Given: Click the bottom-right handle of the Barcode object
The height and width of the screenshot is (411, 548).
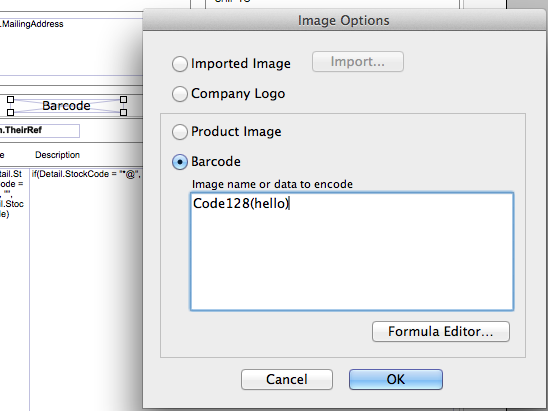Looking at the screenshot, I should tap(123, 113).
